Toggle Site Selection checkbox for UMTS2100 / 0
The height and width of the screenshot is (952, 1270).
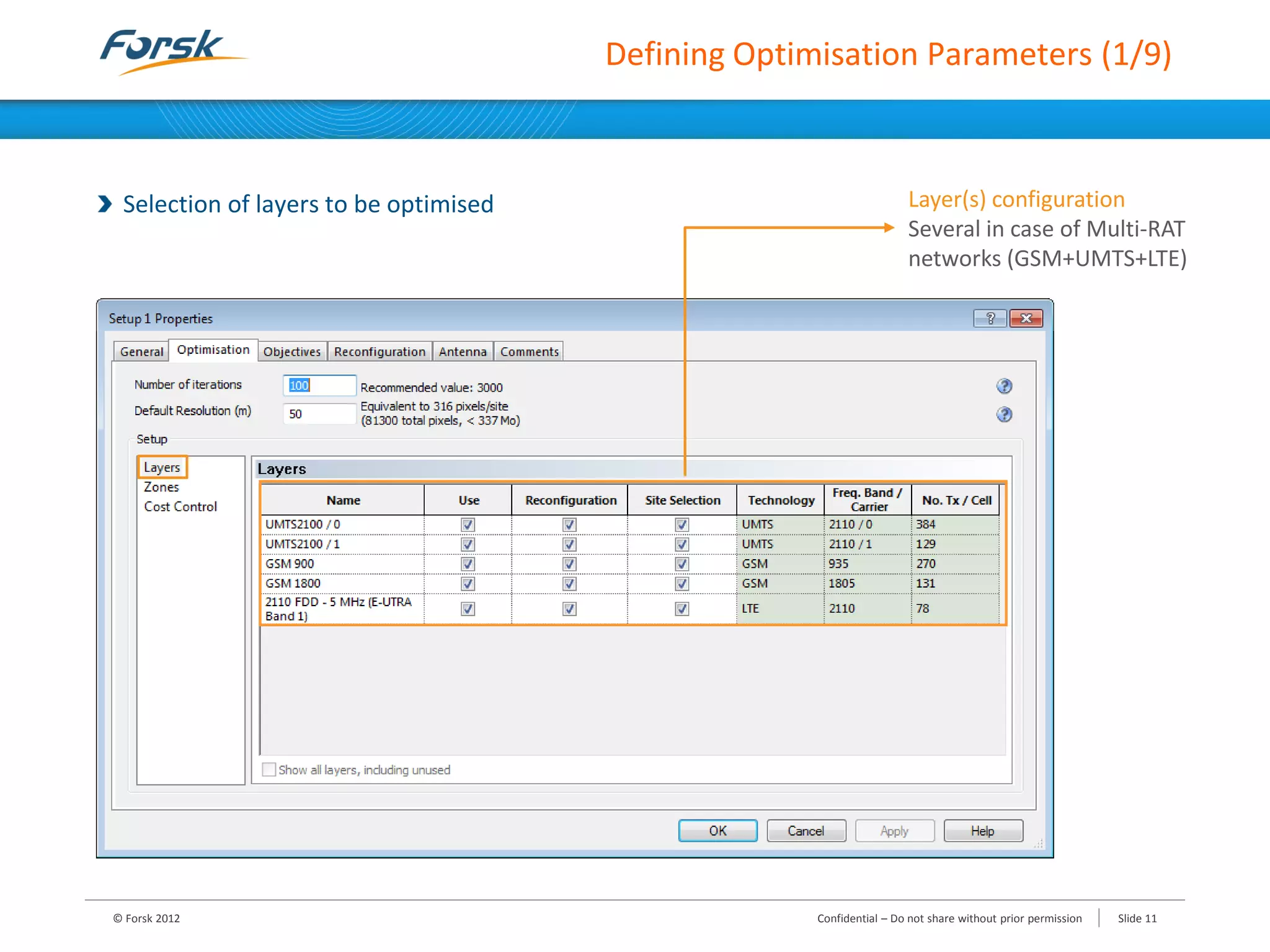coord(682,524)
